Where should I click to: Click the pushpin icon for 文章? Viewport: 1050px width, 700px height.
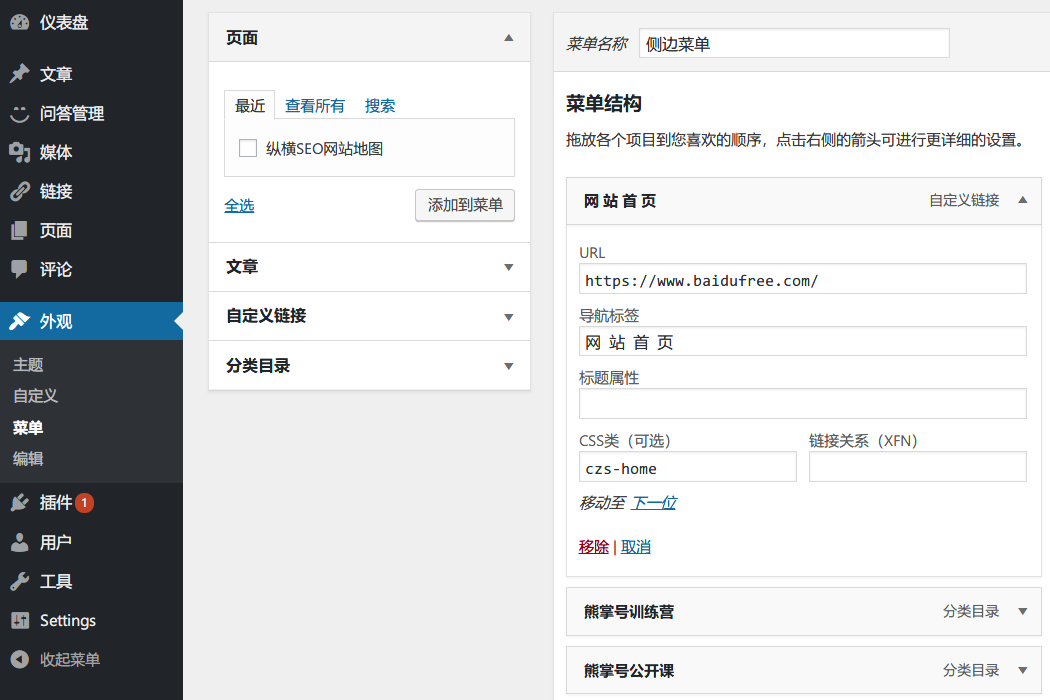(x=19, y=74)
